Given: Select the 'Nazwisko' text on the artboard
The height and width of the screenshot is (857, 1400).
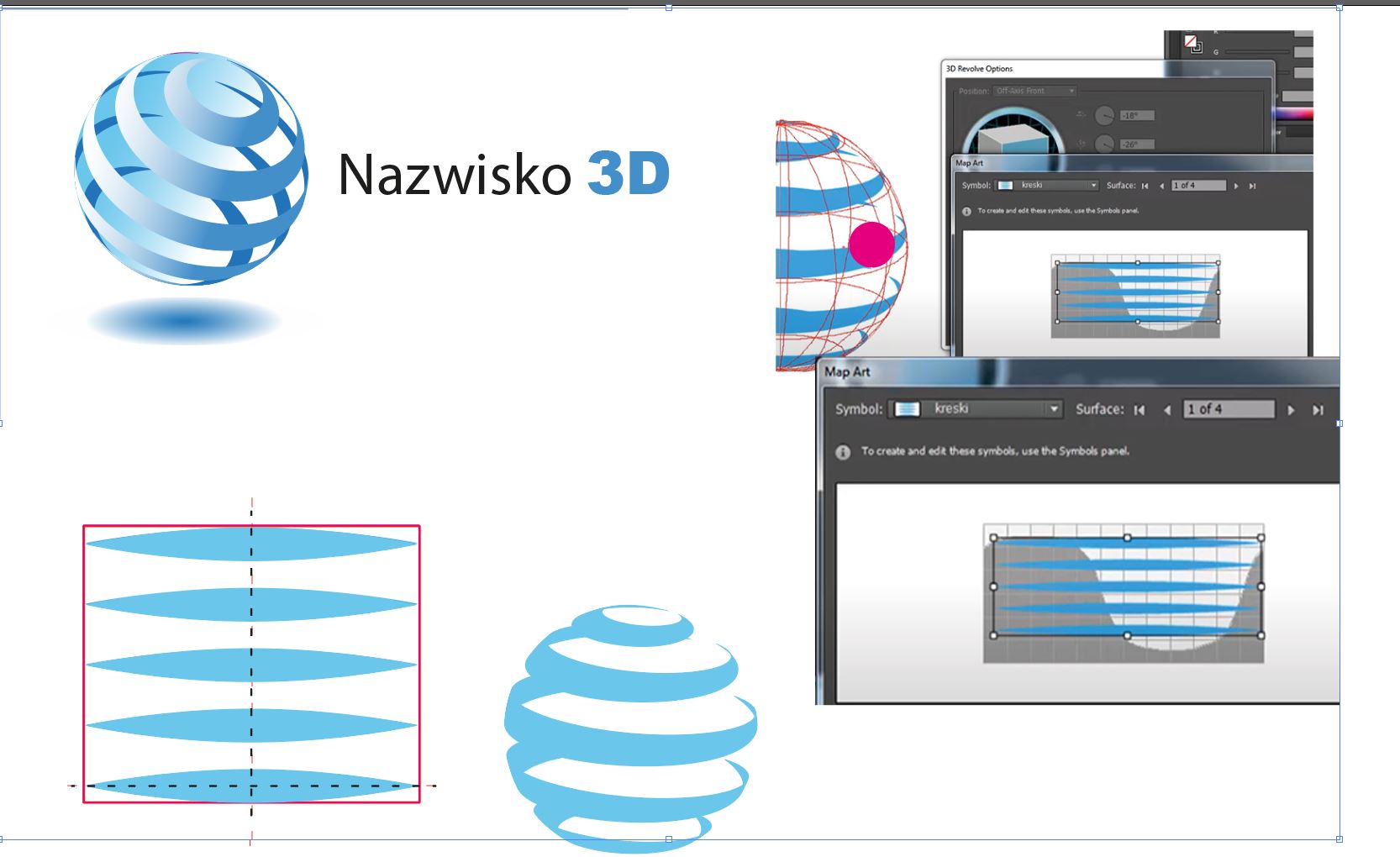Looking at the screenshot, I should click(x=454, y=174).
